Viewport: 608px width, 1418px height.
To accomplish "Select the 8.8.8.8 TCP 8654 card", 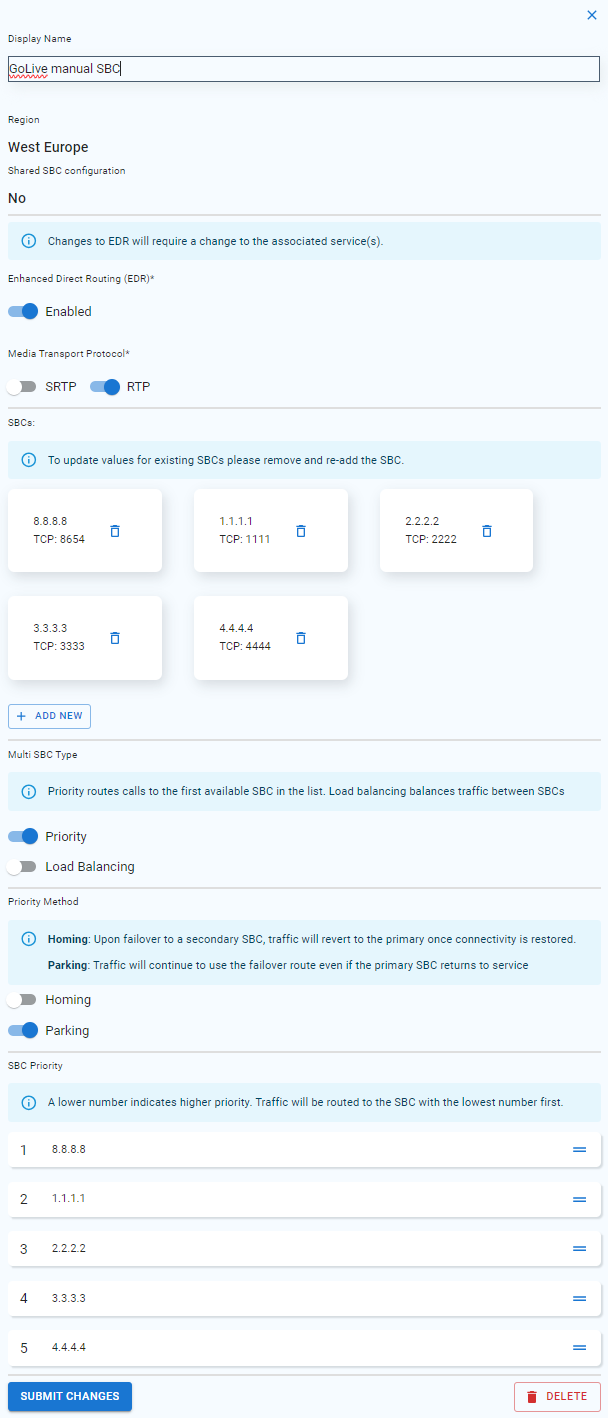I will tap(85, 530).
